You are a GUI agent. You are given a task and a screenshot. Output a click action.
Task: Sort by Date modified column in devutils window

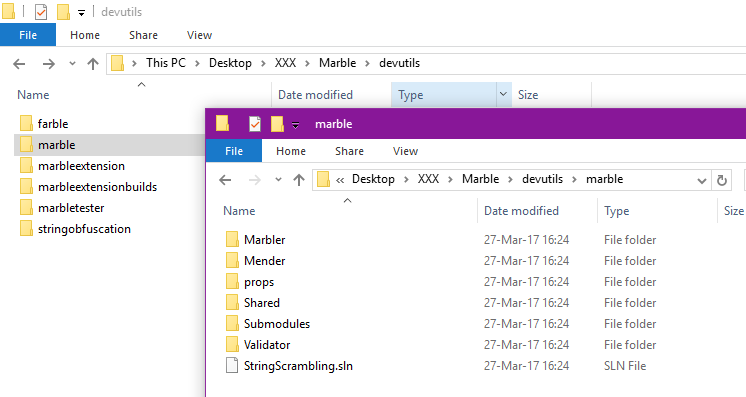tap(315, 95)
